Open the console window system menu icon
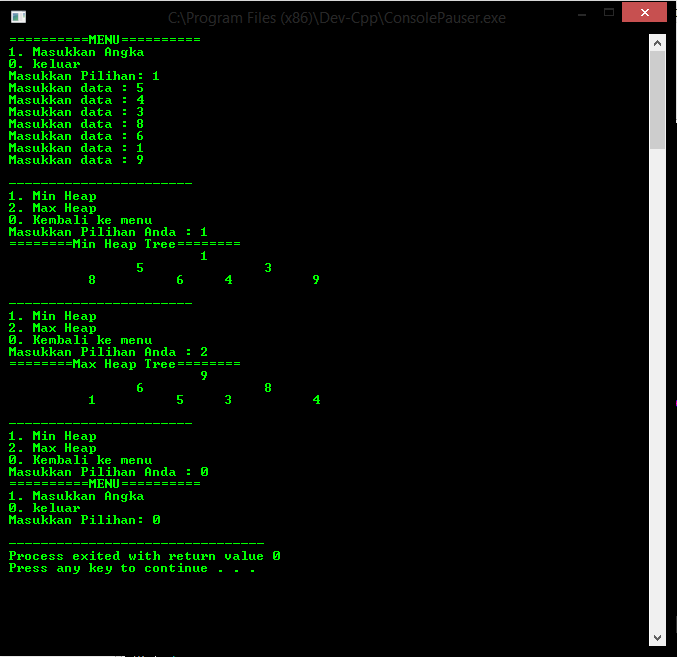This screenshot has width=677, height=657. pos(18,17)
